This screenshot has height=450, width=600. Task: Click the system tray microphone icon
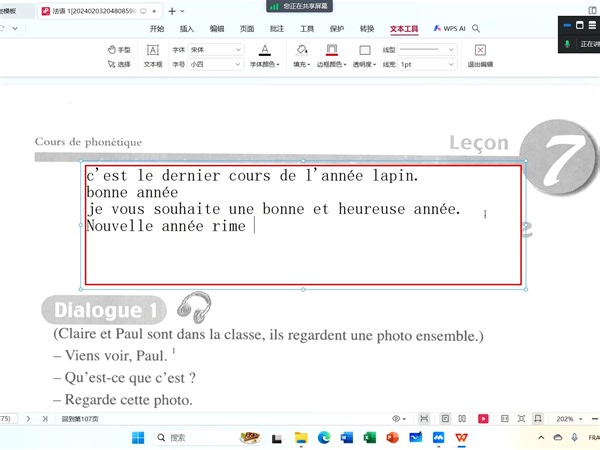tap(574, 438)
